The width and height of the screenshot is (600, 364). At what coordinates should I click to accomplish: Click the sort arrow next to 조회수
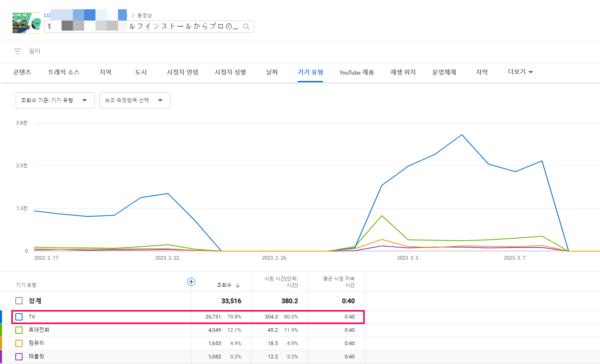pos(238,285)
